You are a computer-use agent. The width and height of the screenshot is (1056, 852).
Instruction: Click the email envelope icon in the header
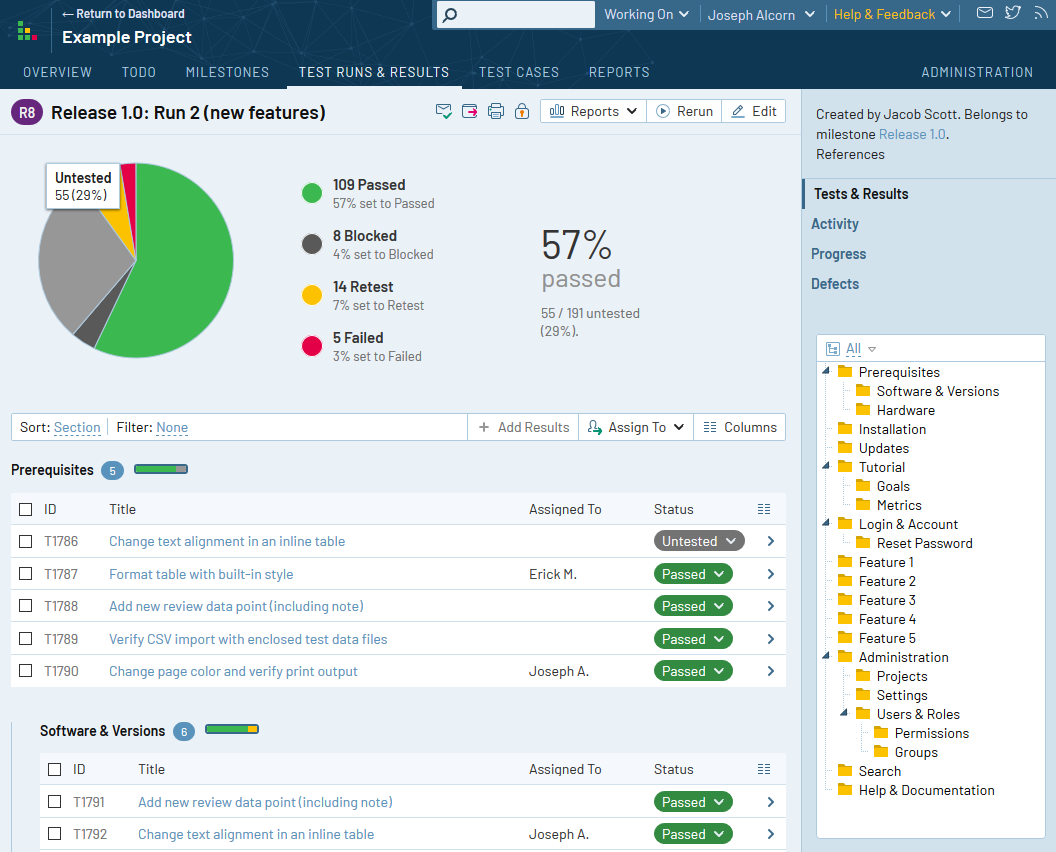[x=985, y=13]
